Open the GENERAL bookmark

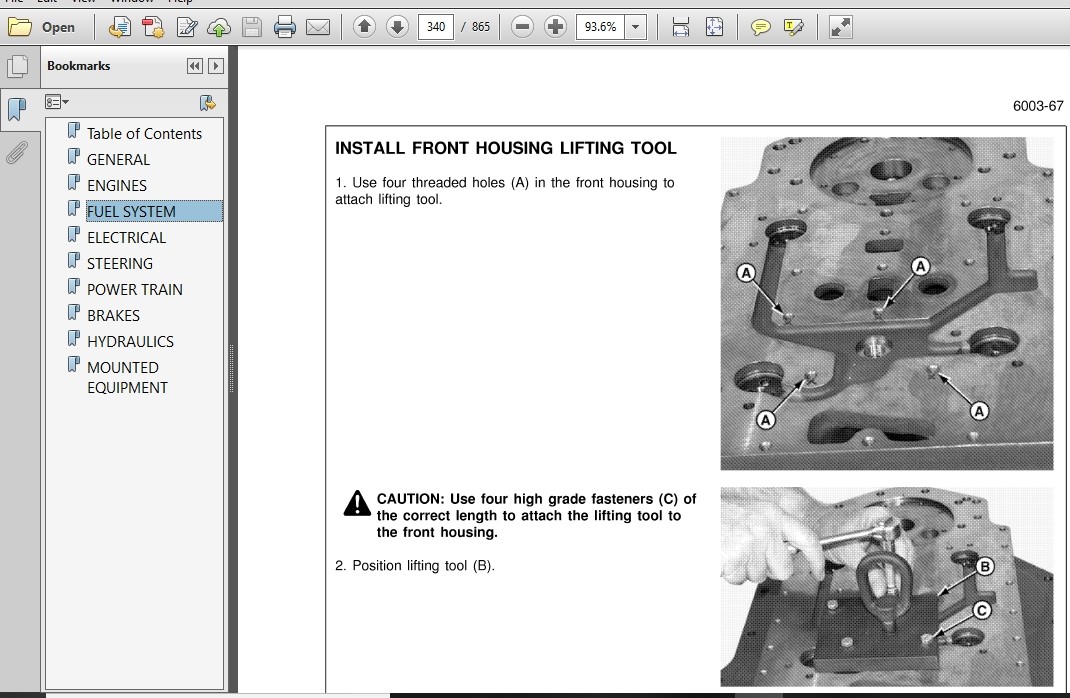118,160
